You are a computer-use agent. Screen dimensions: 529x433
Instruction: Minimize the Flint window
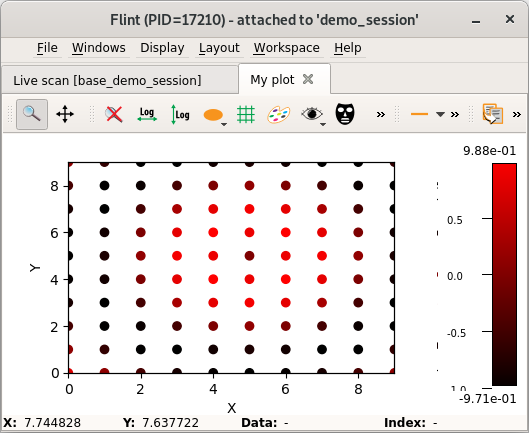(x=476, y=22)
